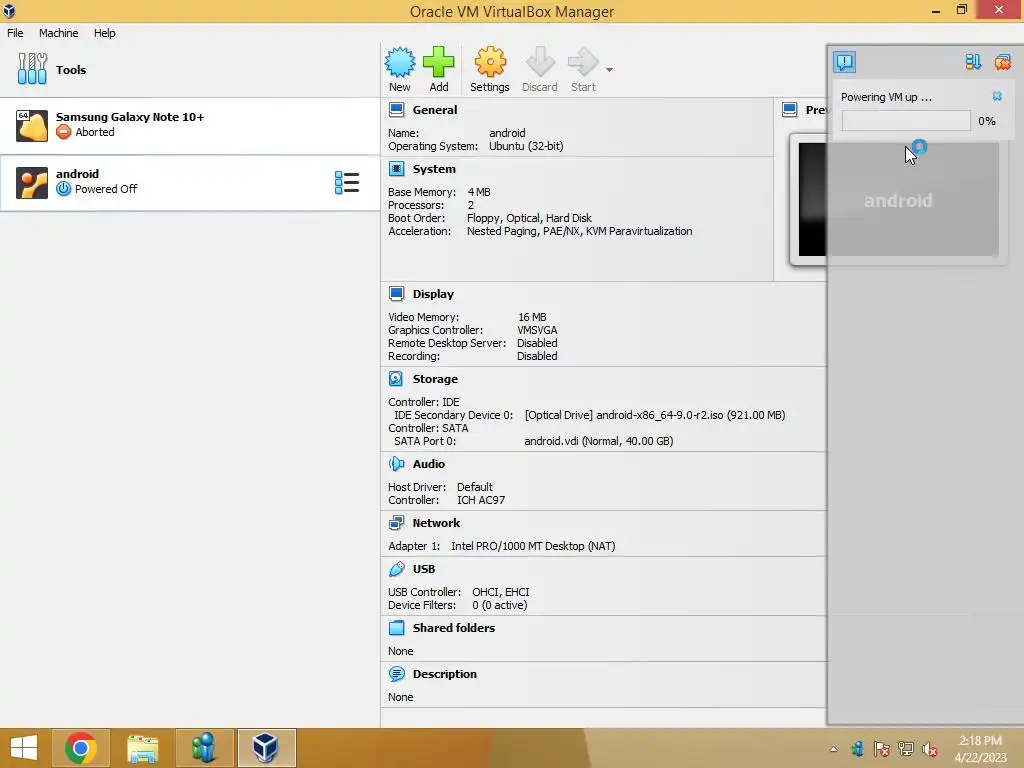
Task: Click the Audio section header
Action: 428,464
